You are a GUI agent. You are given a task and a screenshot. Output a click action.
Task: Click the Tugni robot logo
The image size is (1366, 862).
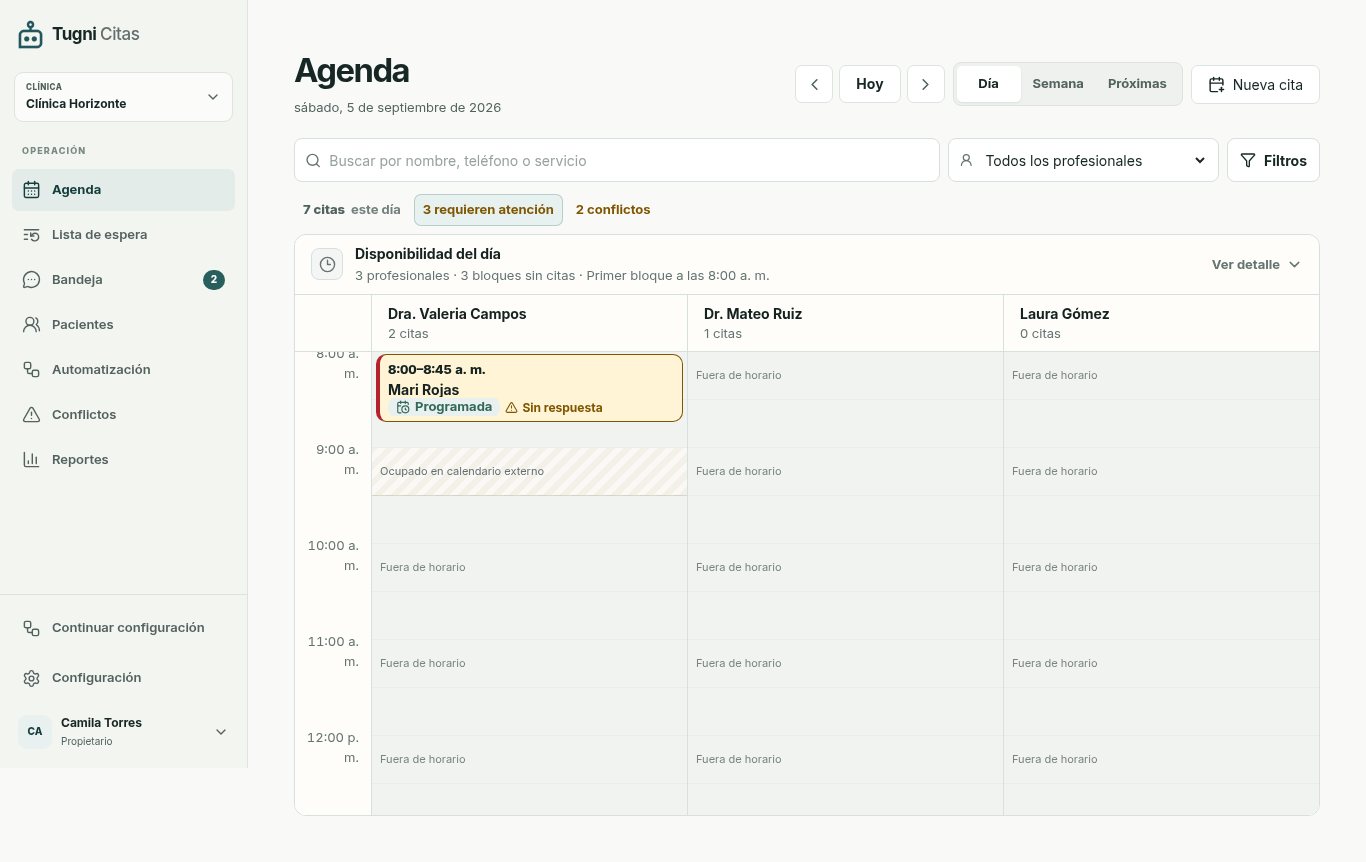pos(31,35)
